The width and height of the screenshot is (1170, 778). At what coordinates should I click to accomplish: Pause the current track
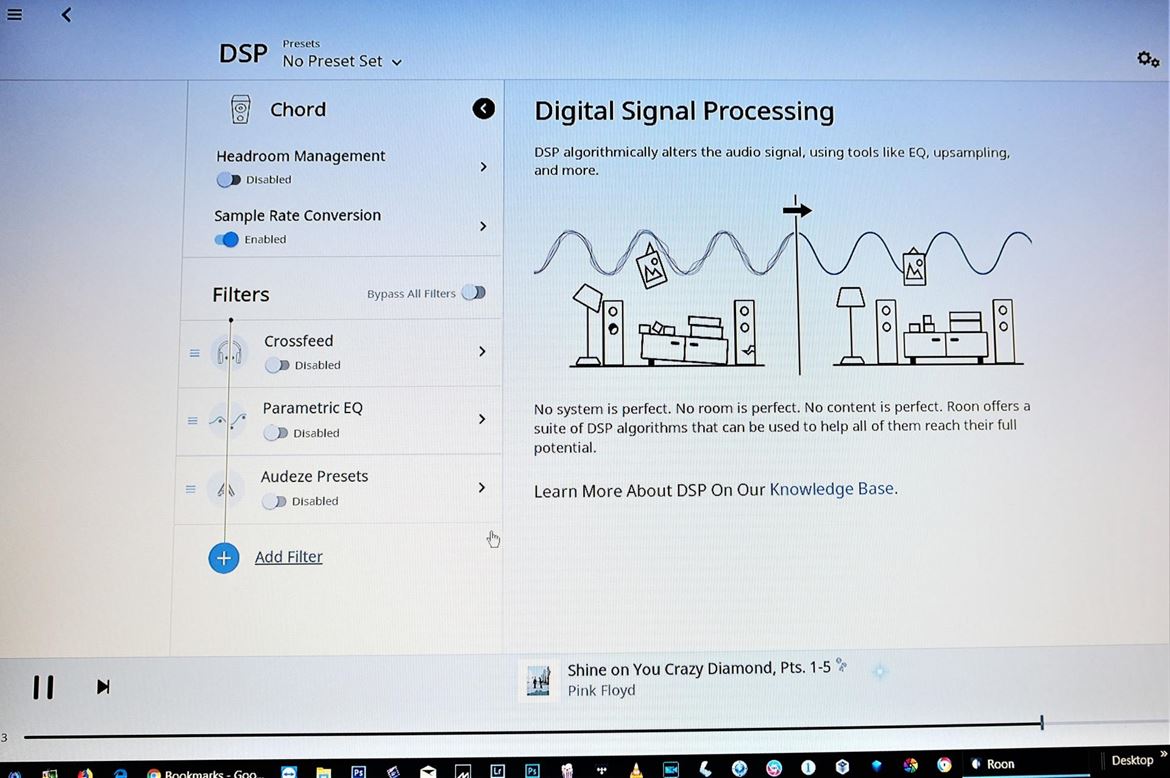pyautogui.click(x=43, y=687)
